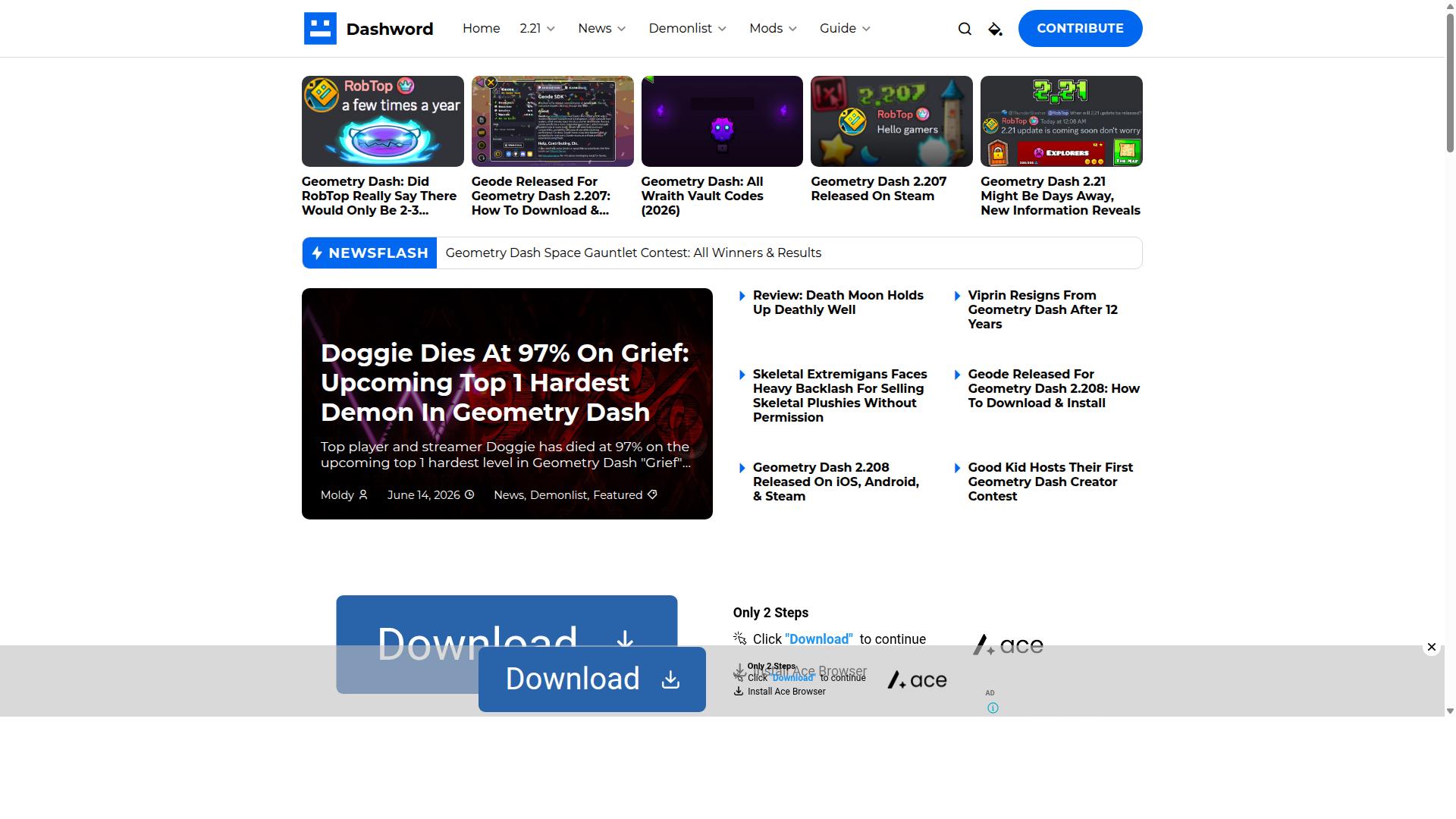This screenshot has width=1456, height=819.
Task: Click the scrollbar up arrow
Action: coord(1450,5)
